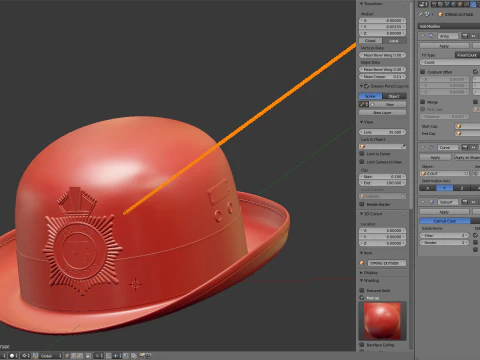The height and width of the screenshot is (360, 480).
Task: Choose Z deformation axis in Curve modifier
Action: (462, 188)
